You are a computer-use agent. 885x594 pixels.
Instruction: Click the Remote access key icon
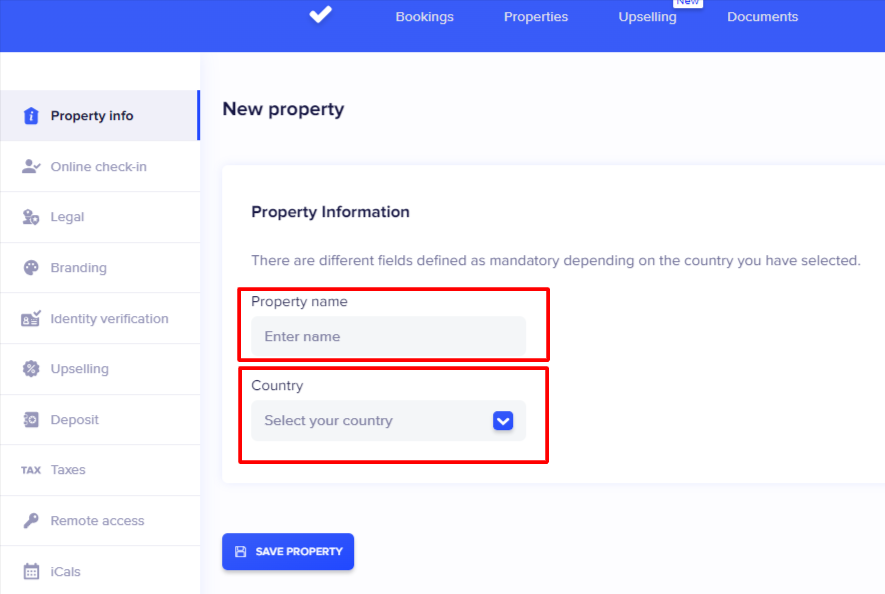coord(31,521)
